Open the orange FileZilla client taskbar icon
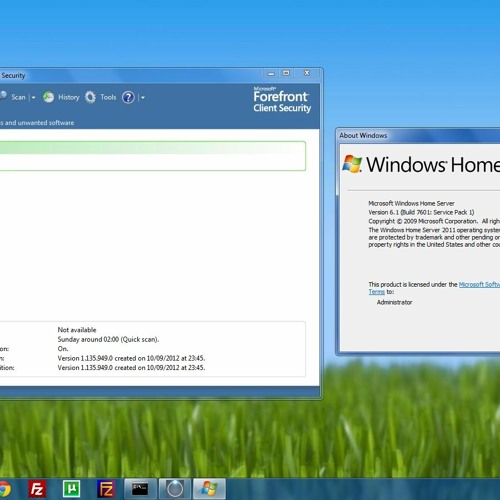The width and height of the screenshot is (500, 500). tap(106, 489)
